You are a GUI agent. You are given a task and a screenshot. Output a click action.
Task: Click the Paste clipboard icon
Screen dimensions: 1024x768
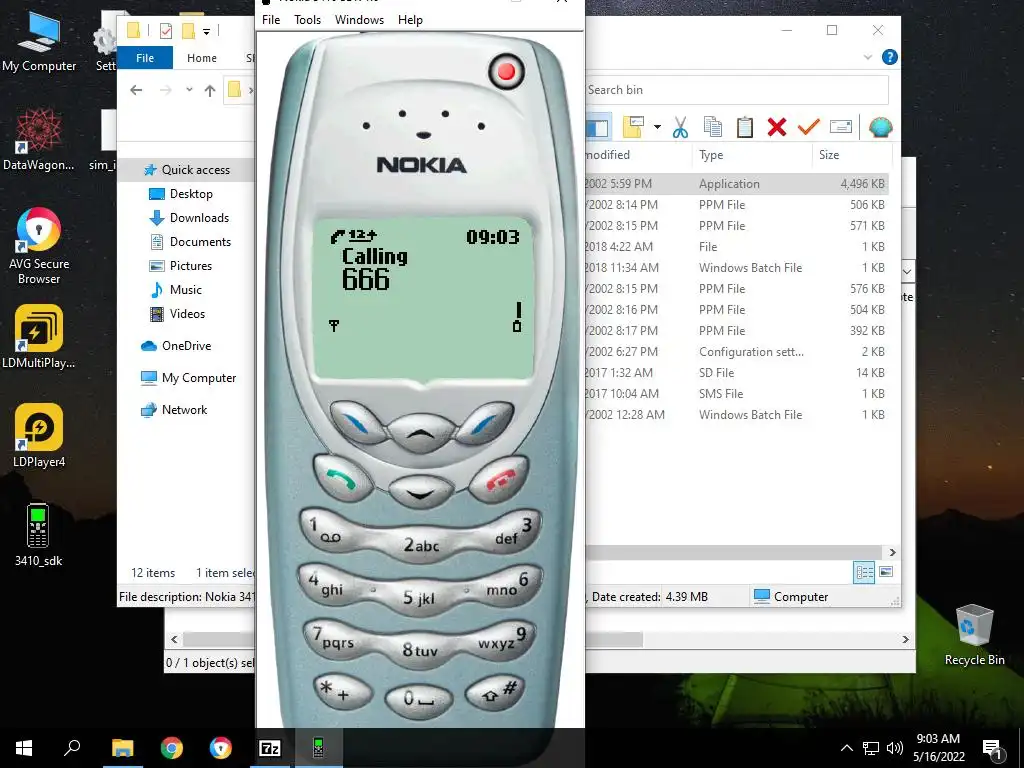click(744, 127)
